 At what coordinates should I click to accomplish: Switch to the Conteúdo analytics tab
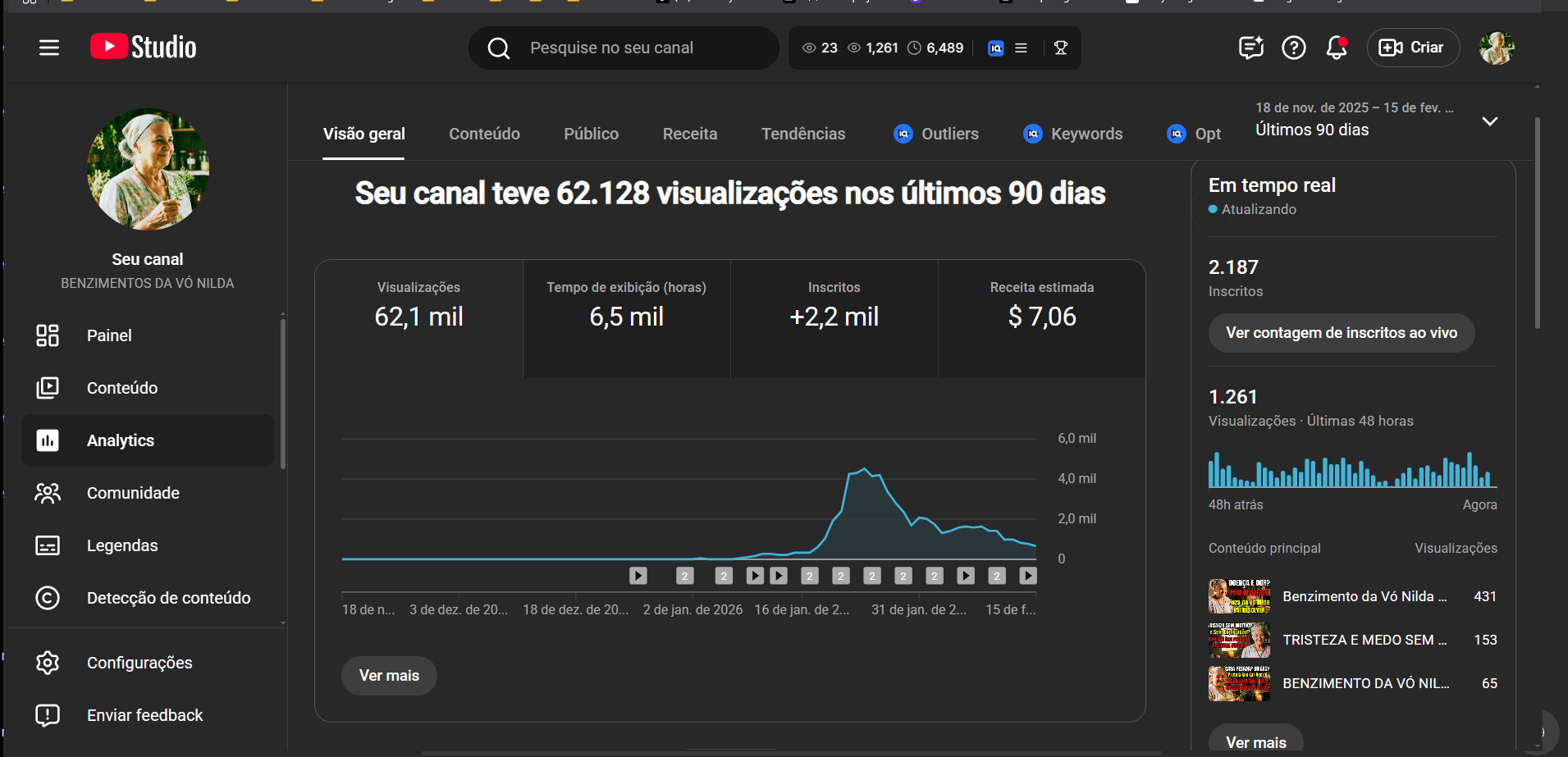[484, 134]
